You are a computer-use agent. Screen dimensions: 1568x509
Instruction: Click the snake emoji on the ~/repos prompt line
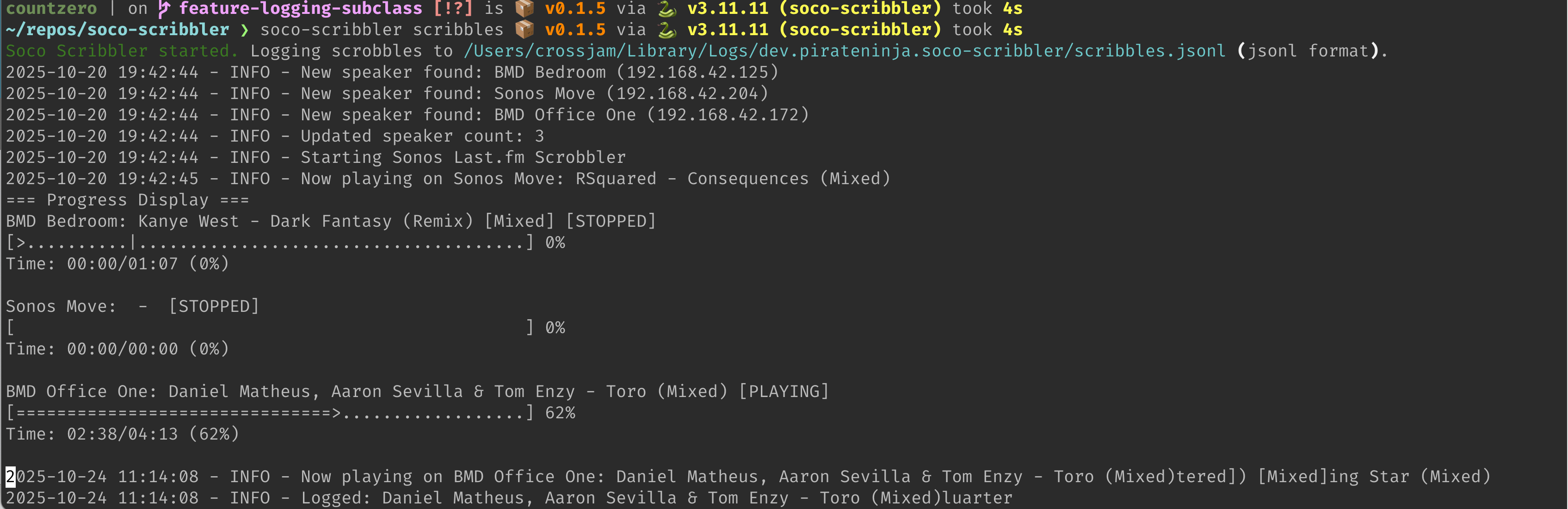[x=667, y=29]
